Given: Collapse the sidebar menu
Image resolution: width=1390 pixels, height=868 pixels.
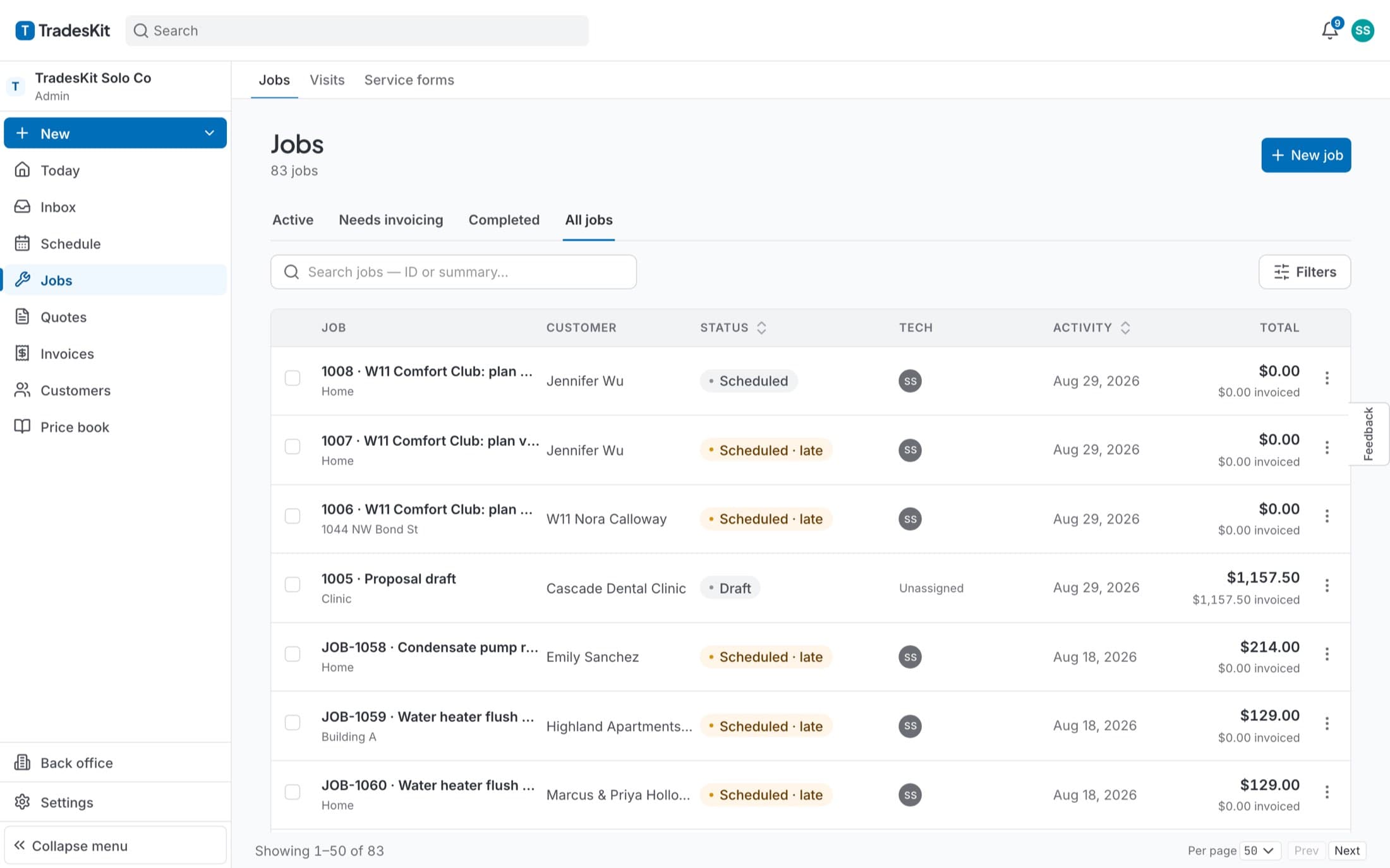Looking at the screenshot, I should click(115, 845).
